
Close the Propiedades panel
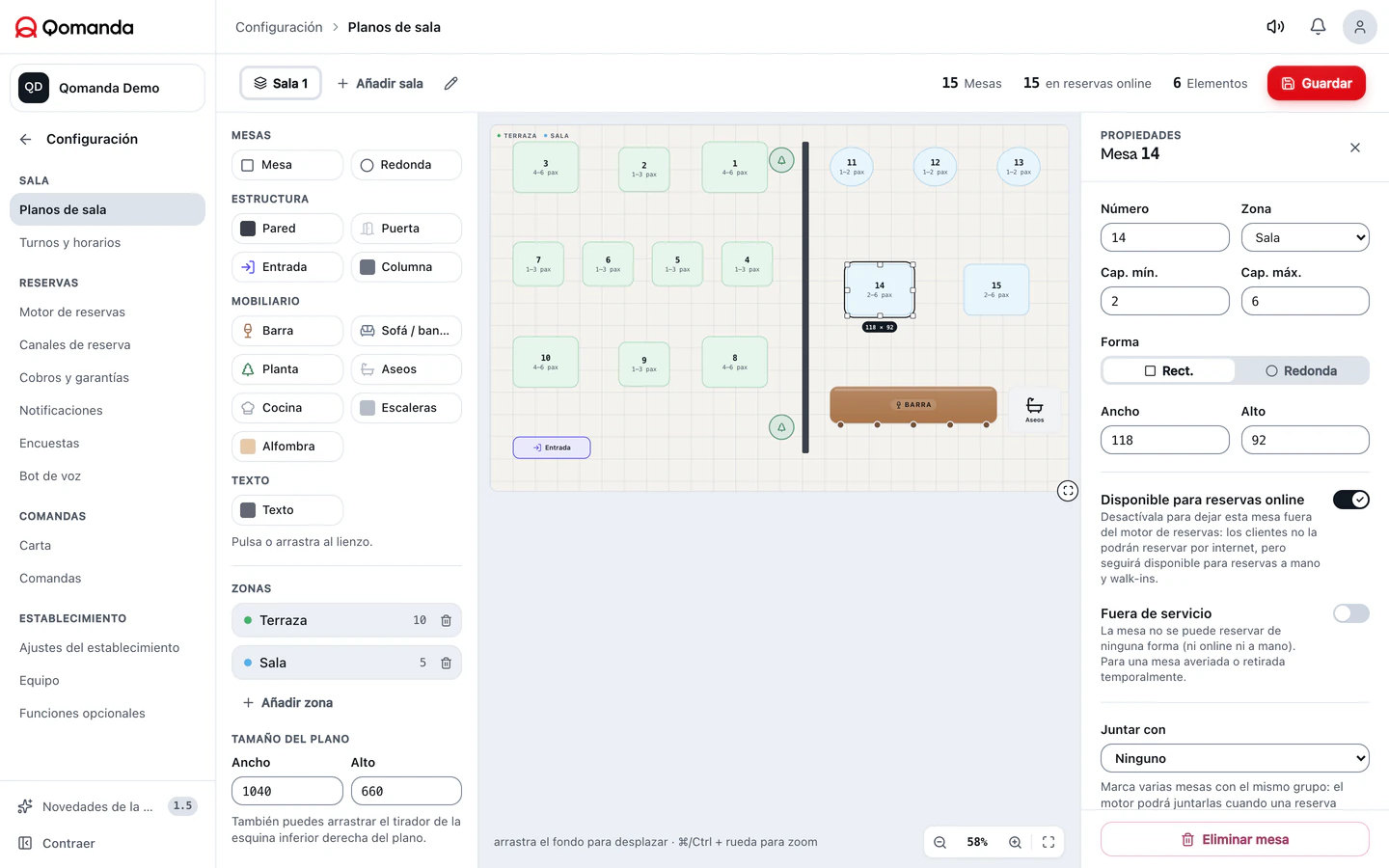pyautogui.click(x=1355, y=148)
